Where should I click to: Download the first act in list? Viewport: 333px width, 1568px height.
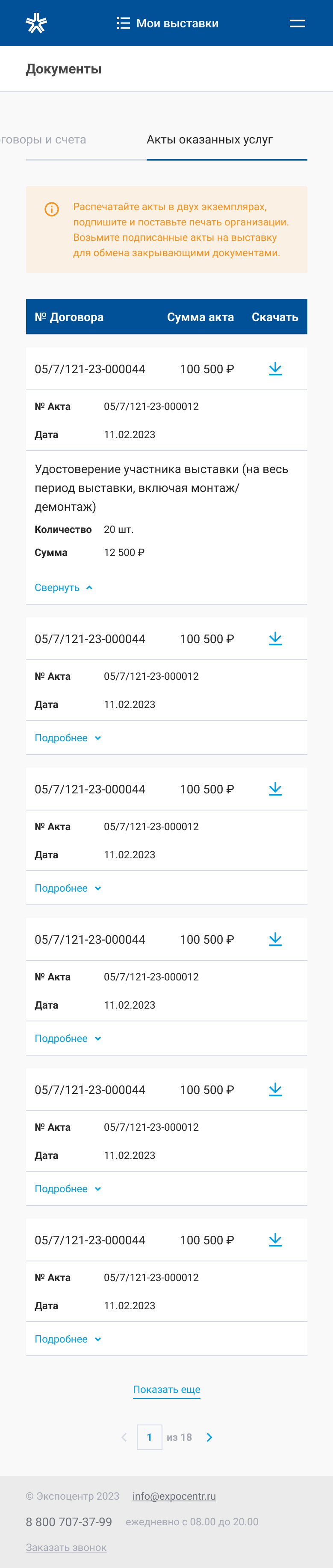(x=275, y=369)
